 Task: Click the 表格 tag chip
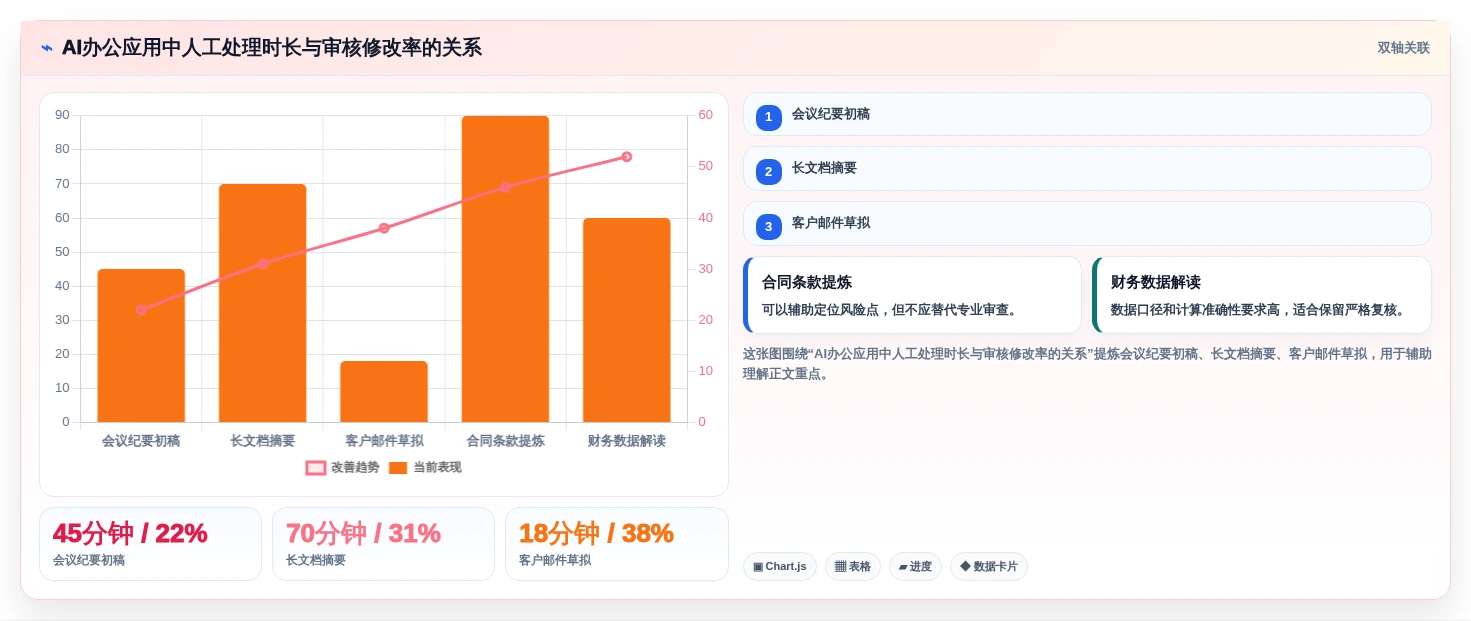tap(853, 567)
